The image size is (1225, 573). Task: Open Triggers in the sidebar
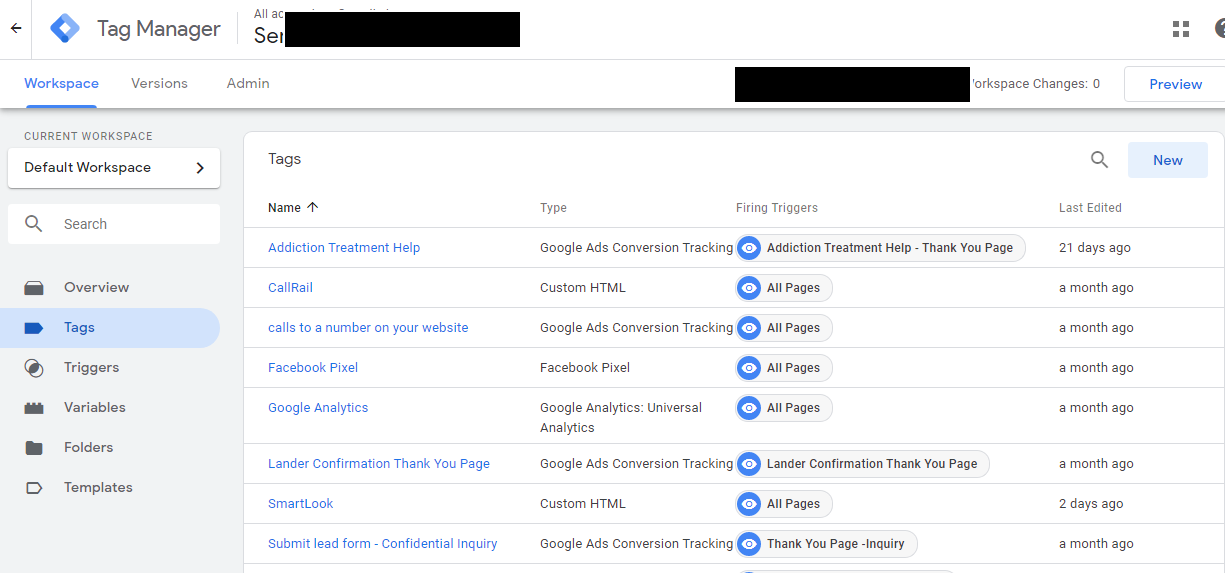pyautogui.click(x=91, y=367)
